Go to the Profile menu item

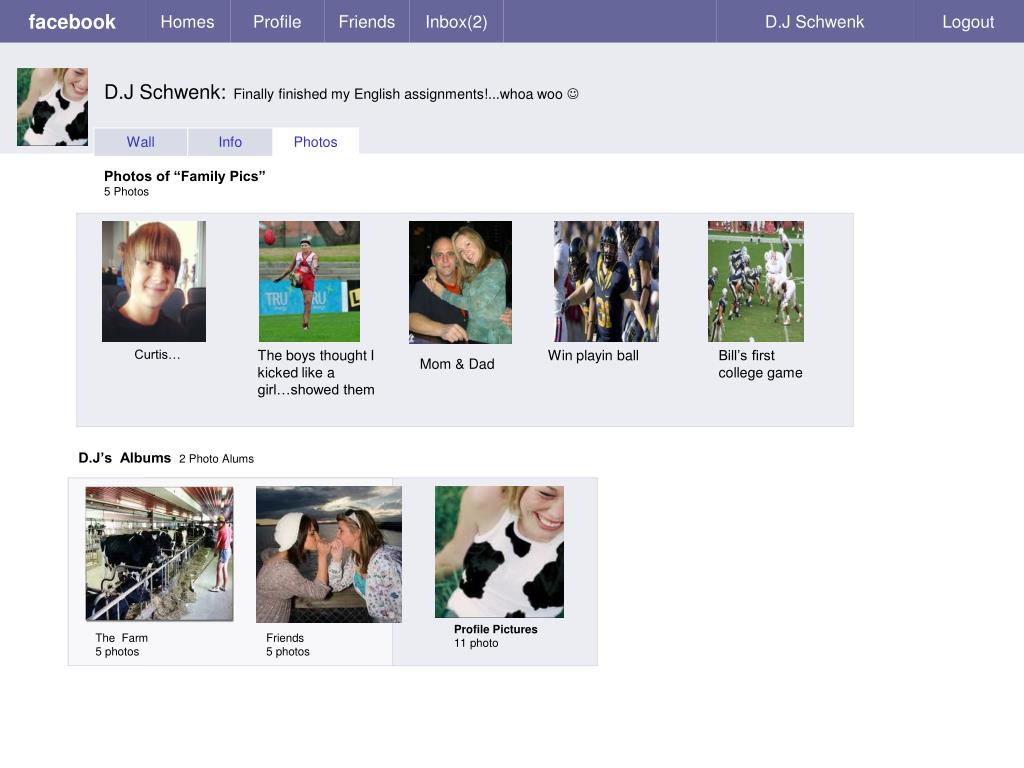click(277, 22)
